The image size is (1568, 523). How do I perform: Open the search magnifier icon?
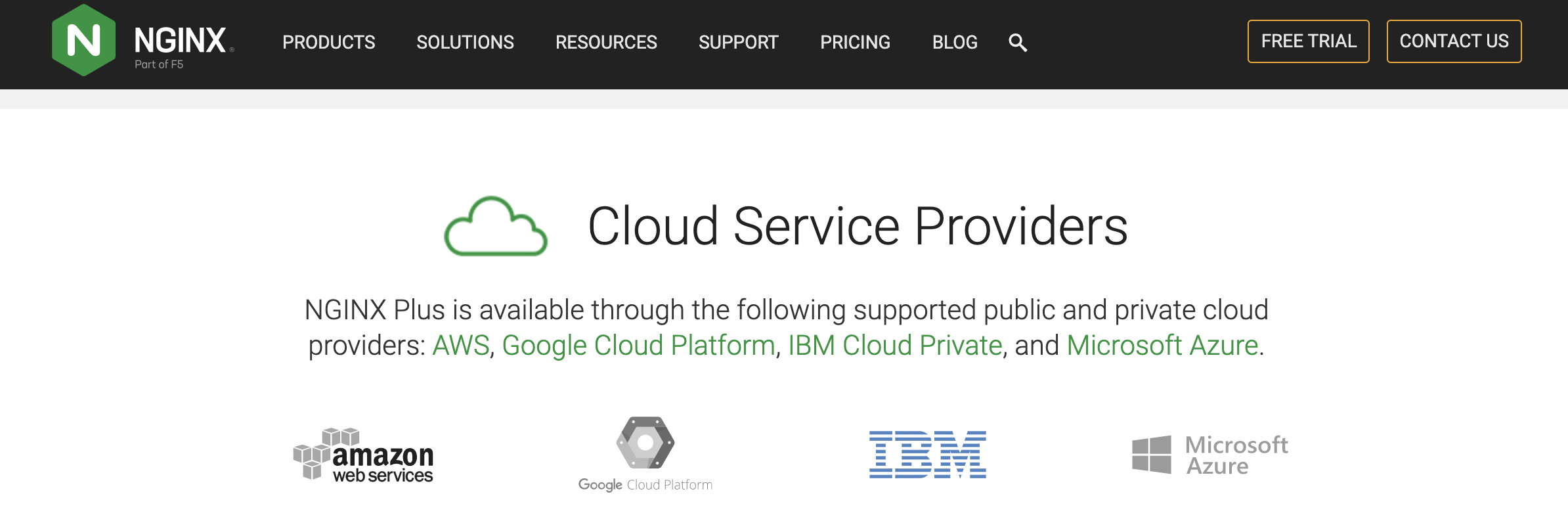pos(1018,43)
